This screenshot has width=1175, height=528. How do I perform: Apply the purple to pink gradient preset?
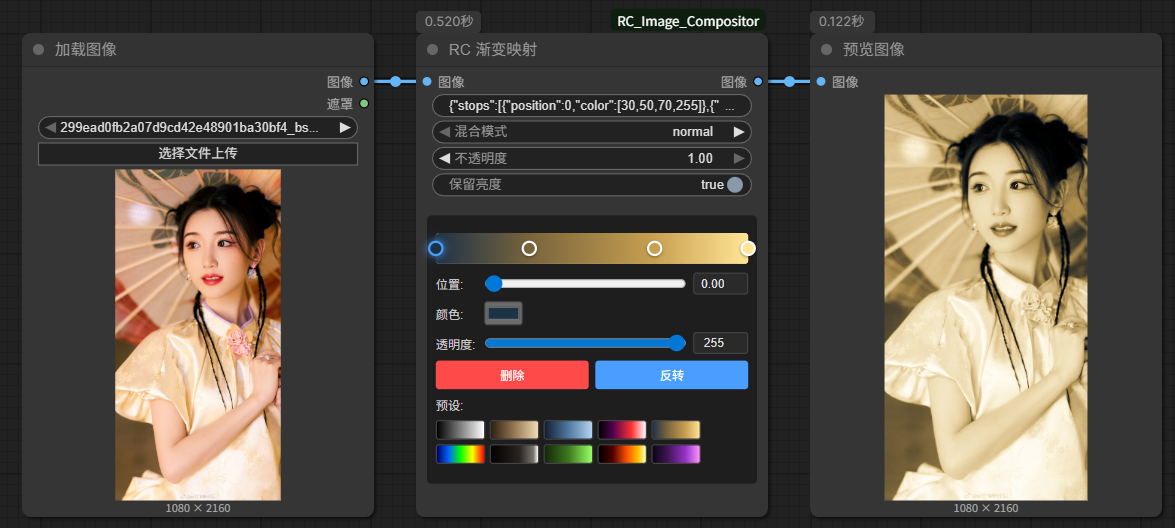(676, 454)
